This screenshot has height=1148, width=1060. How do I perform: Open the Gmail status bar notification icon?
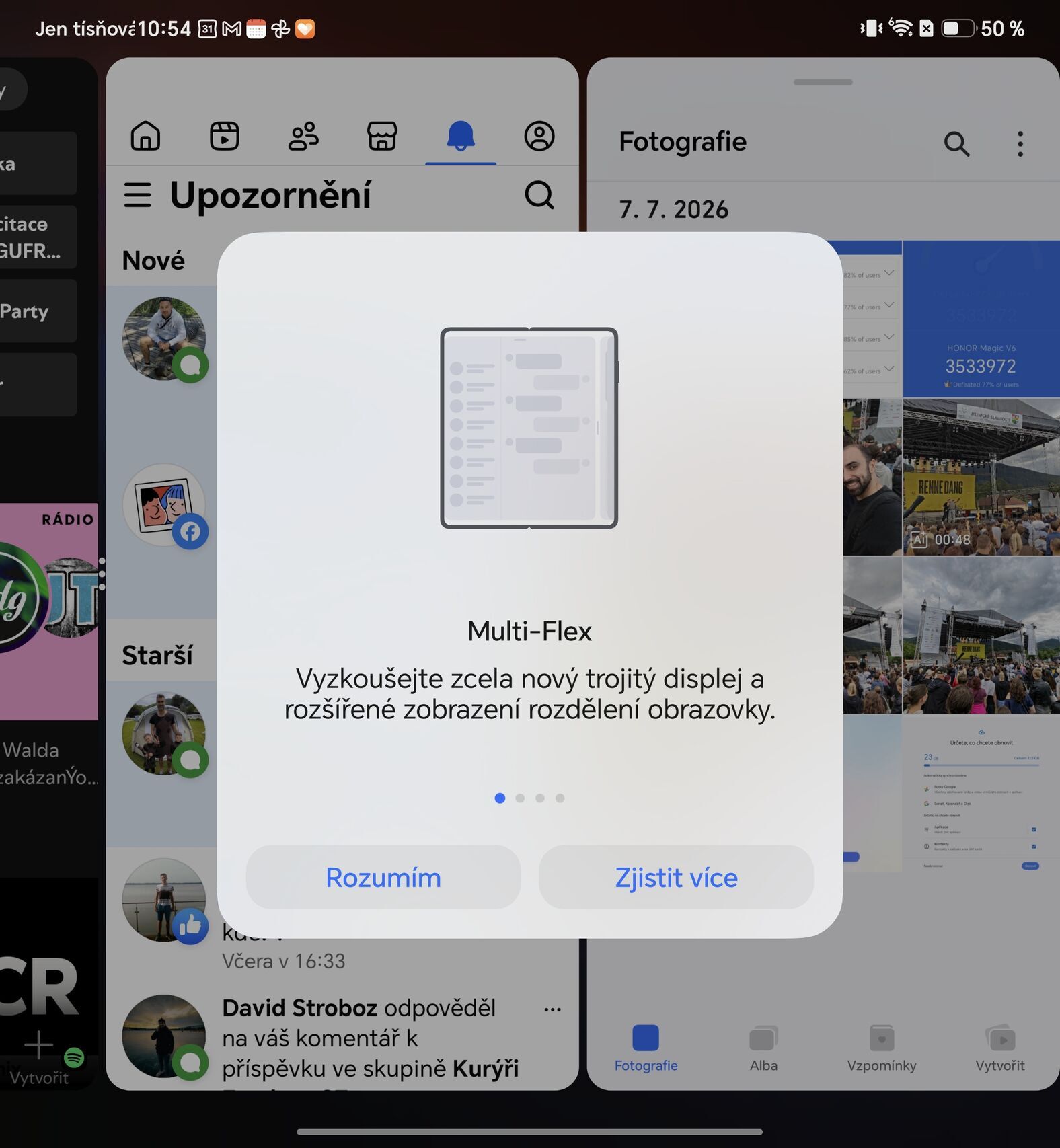click(231, 28)
